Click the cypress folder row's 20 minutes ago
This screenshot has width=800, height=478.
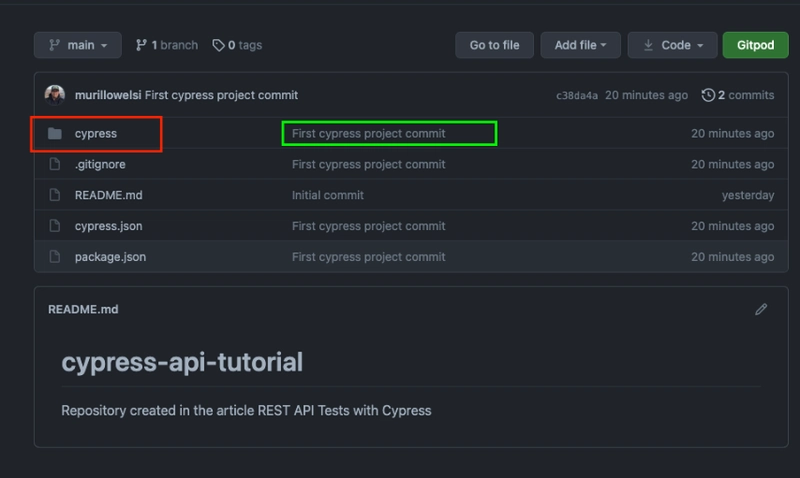click(x=733, y=134)
